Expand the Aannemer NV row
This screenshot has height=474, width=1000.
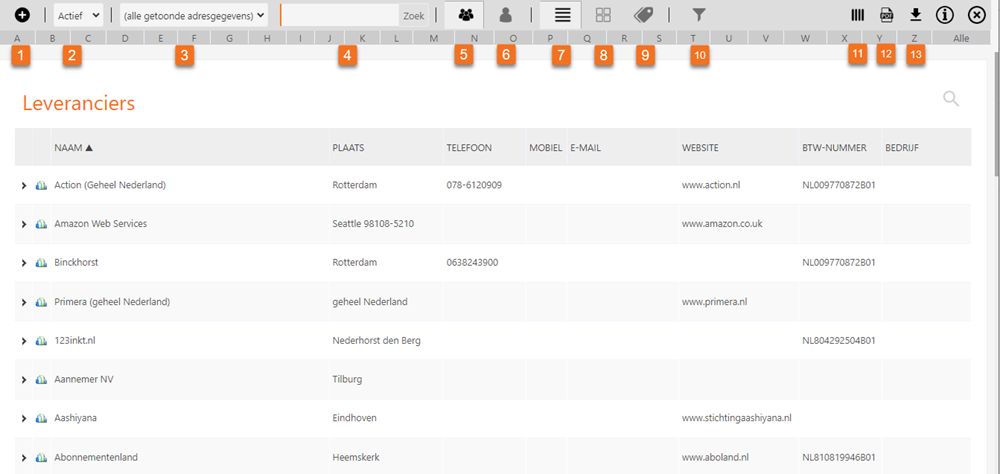pyautogui.click(x=24, y=380)
